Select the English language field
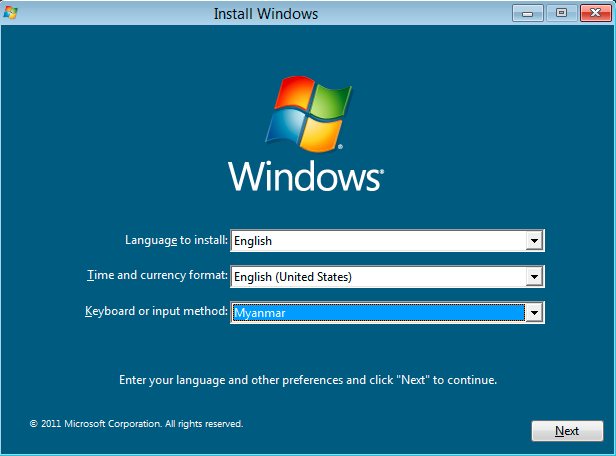The image size is (616, 456). tap(387, 240)
